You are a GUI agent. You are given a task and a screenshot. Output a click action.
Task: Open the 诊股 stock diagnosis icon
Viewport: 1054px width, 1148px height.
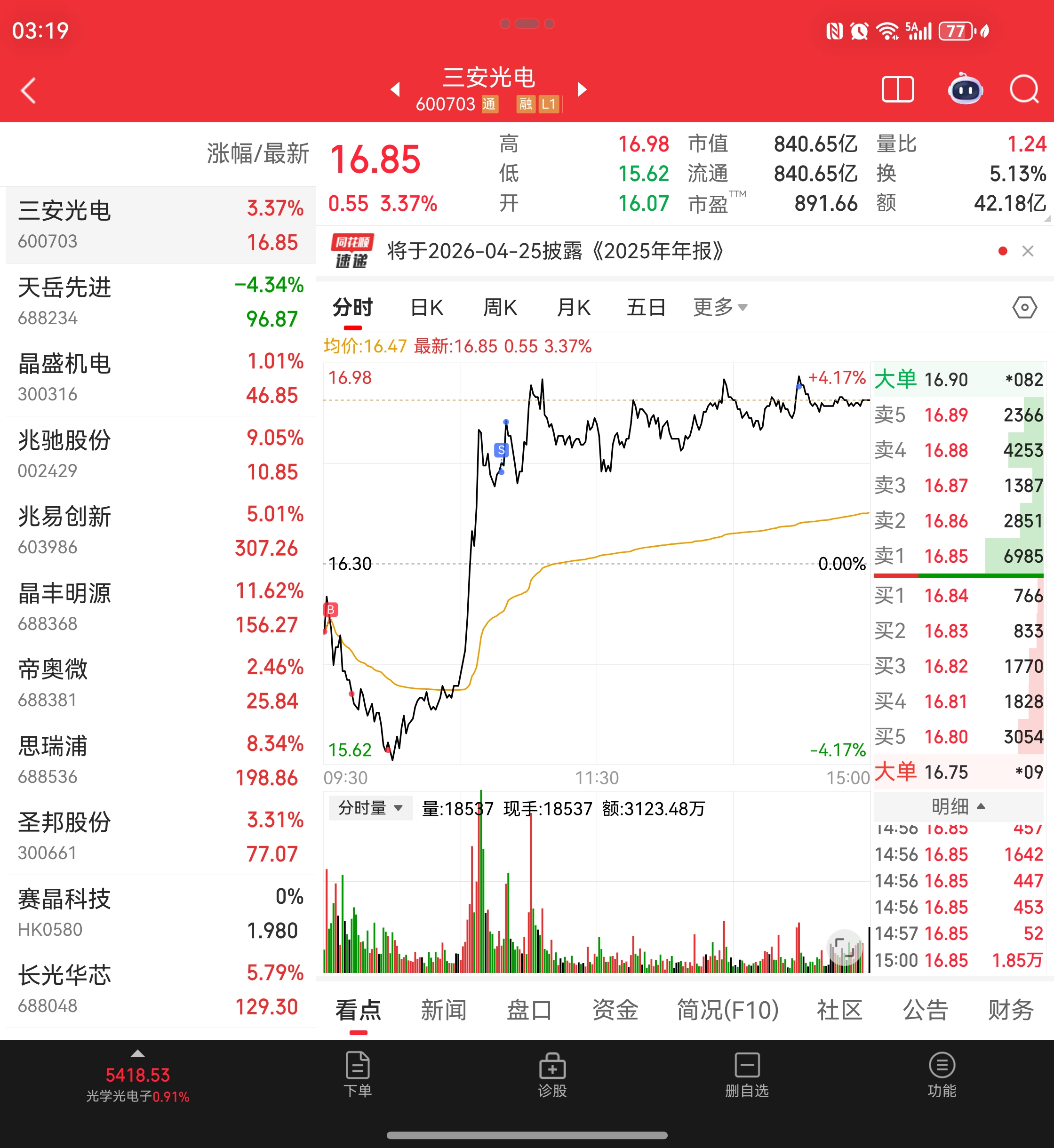[x=552, y=1075]
